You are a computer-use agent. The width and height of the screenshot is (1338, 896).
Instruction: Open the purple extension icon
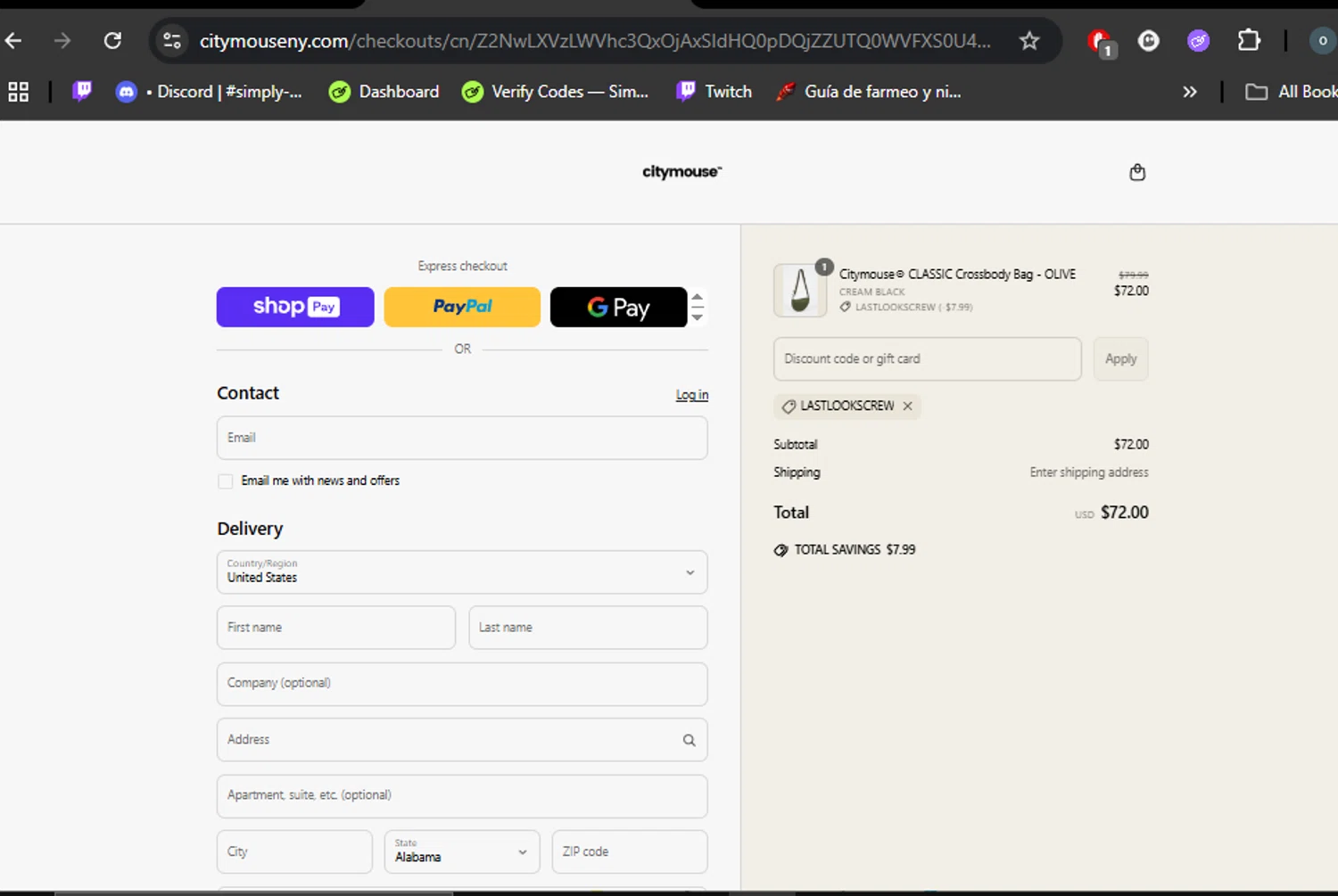(x=1198, y=40)
